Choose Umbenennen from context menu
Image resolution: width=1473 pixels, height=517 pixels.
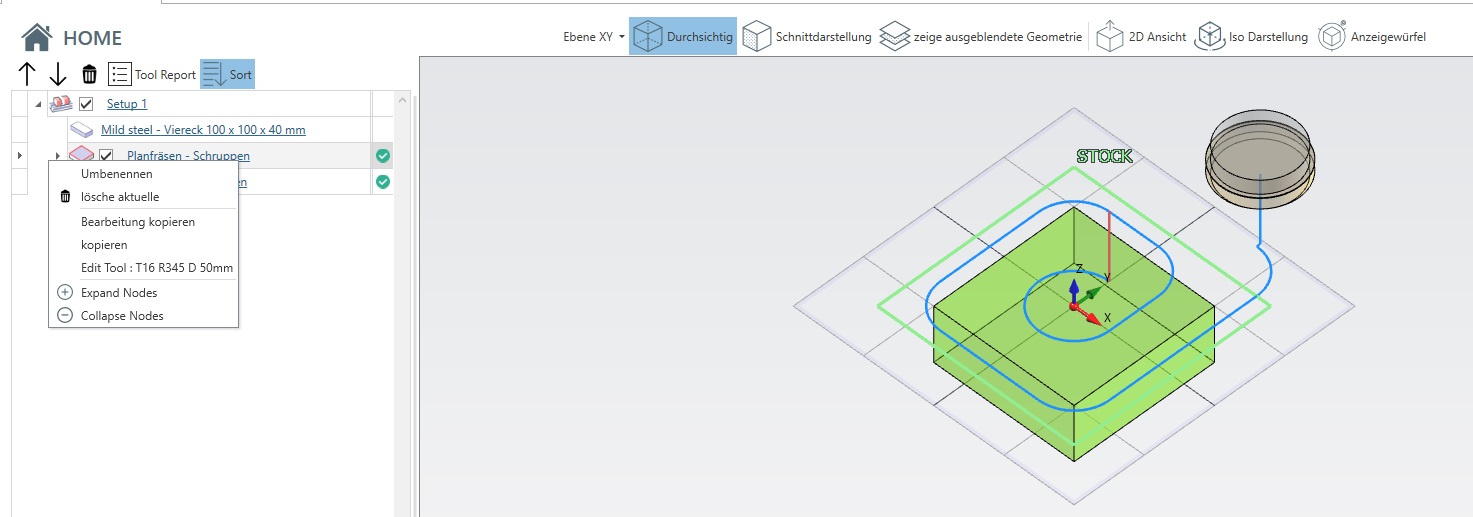coord(116,174)
